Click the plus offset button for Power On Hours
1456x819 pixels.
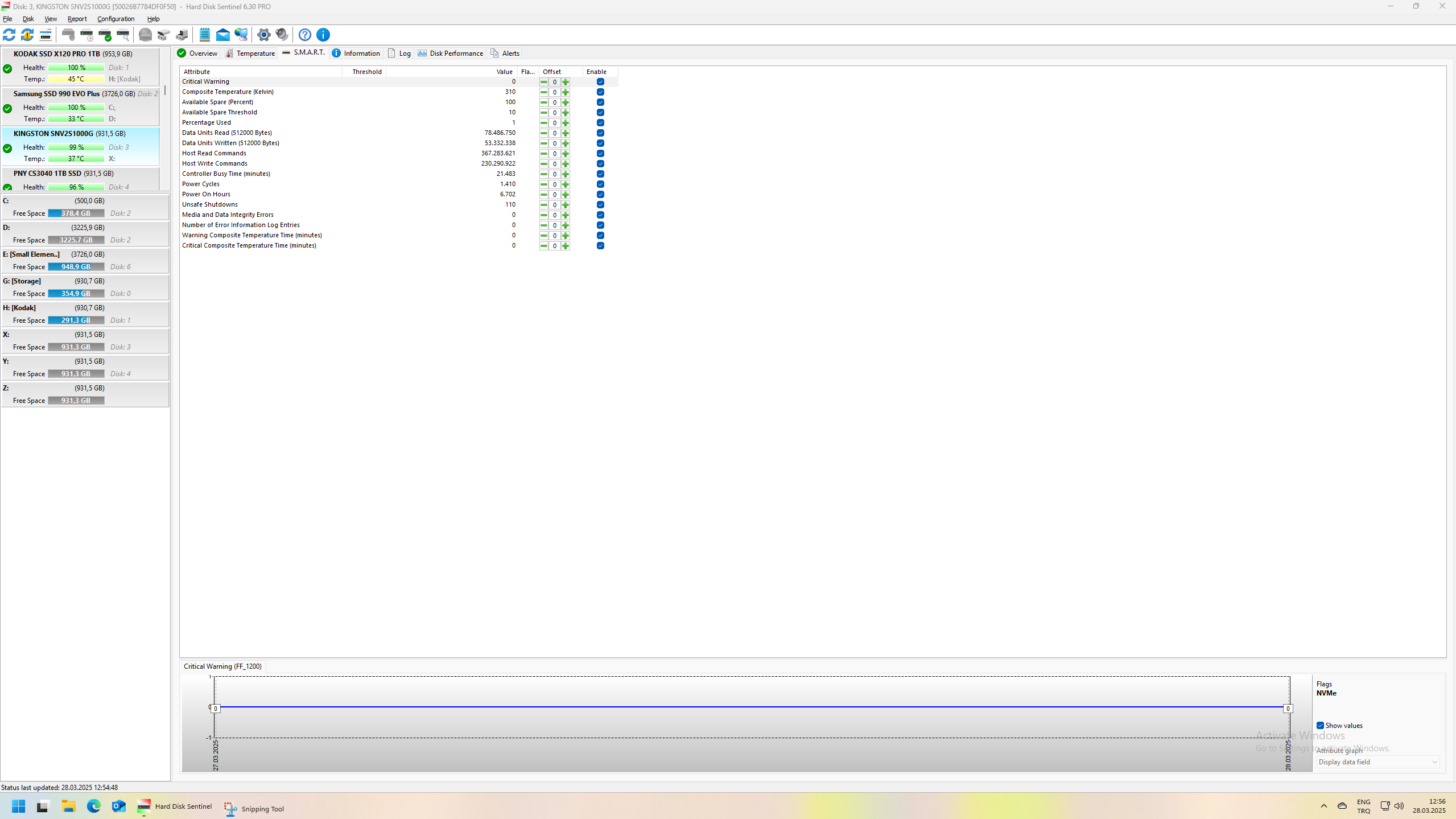pos(566,195)
